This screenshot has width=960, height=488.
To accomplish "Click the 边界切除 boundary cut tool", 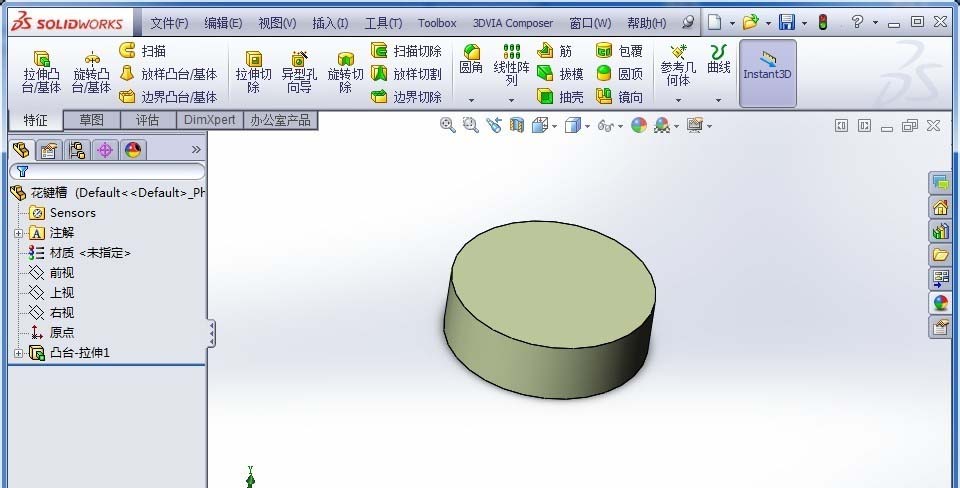I will coord(407,97).
